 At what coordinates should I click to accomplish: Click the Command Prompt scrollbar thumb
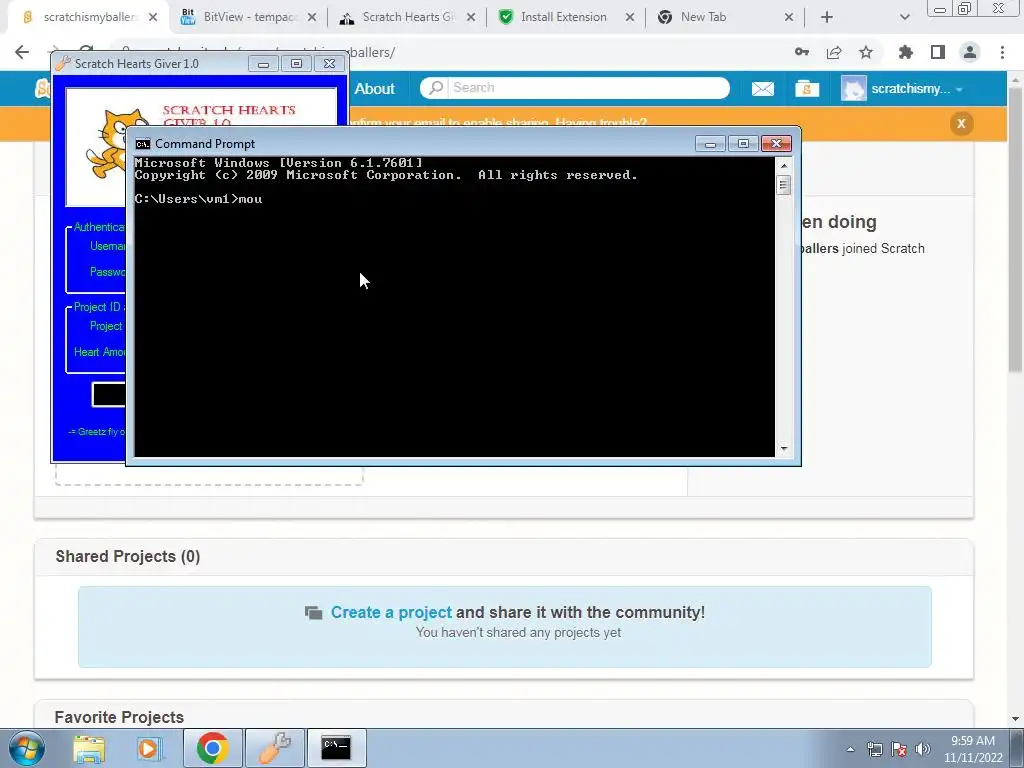784,185
